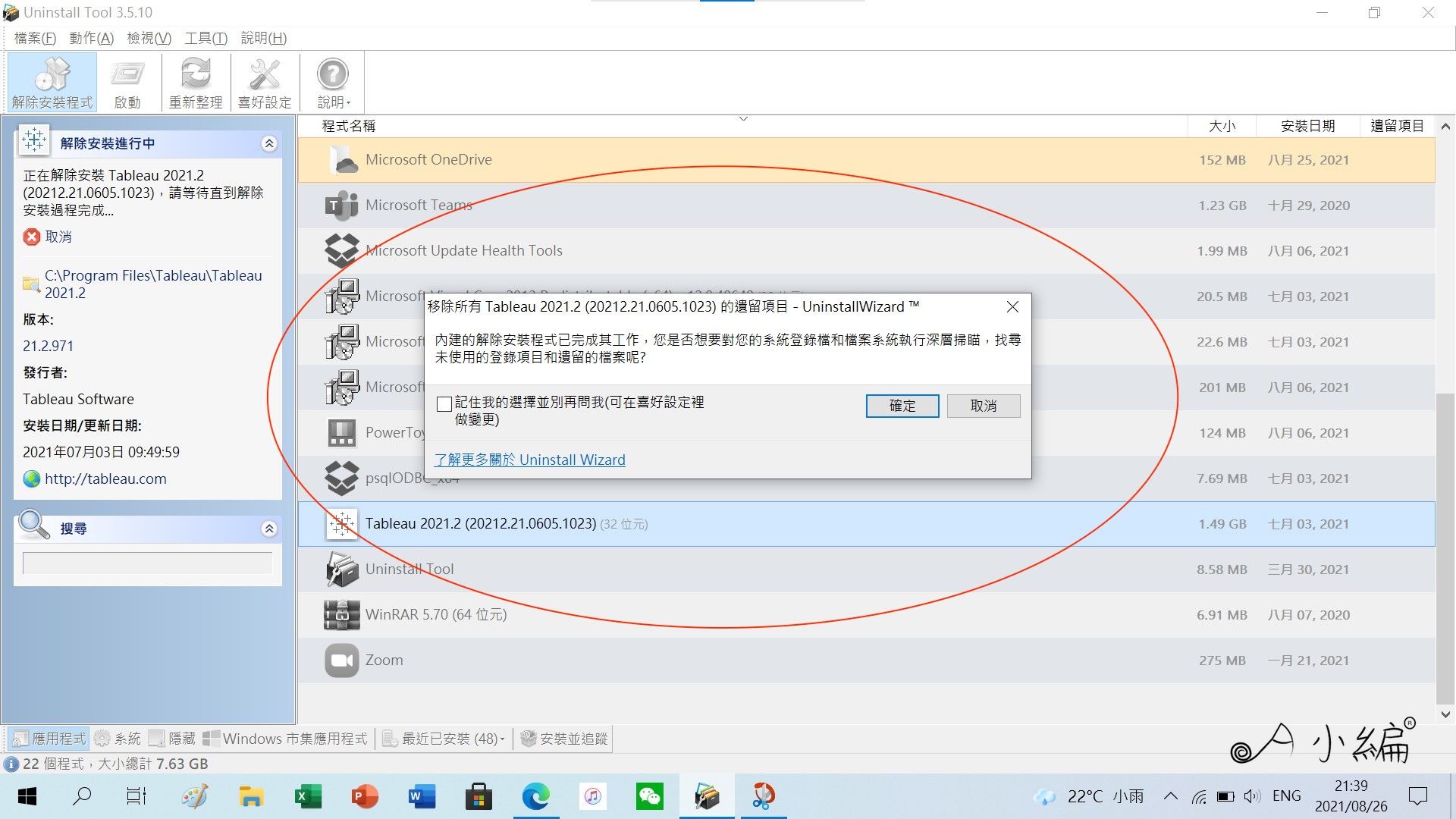Open the Windows Start menu
This screenshot has height=819, width=1456.
(x=27, y=796)
